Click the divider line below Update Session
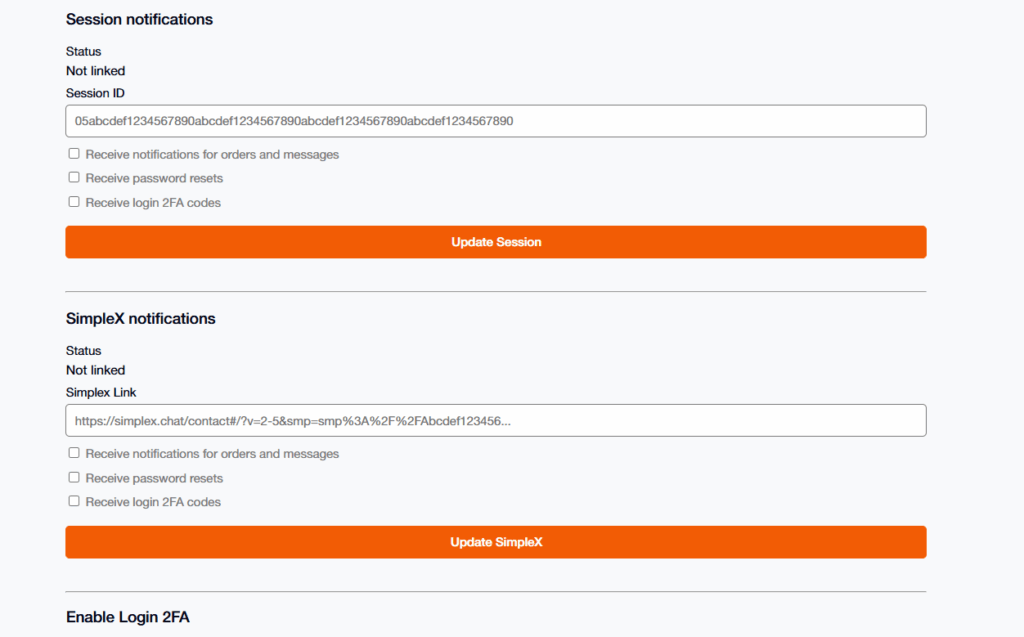The height and width of the screenshot is (637, 1024). pos(495,292)
